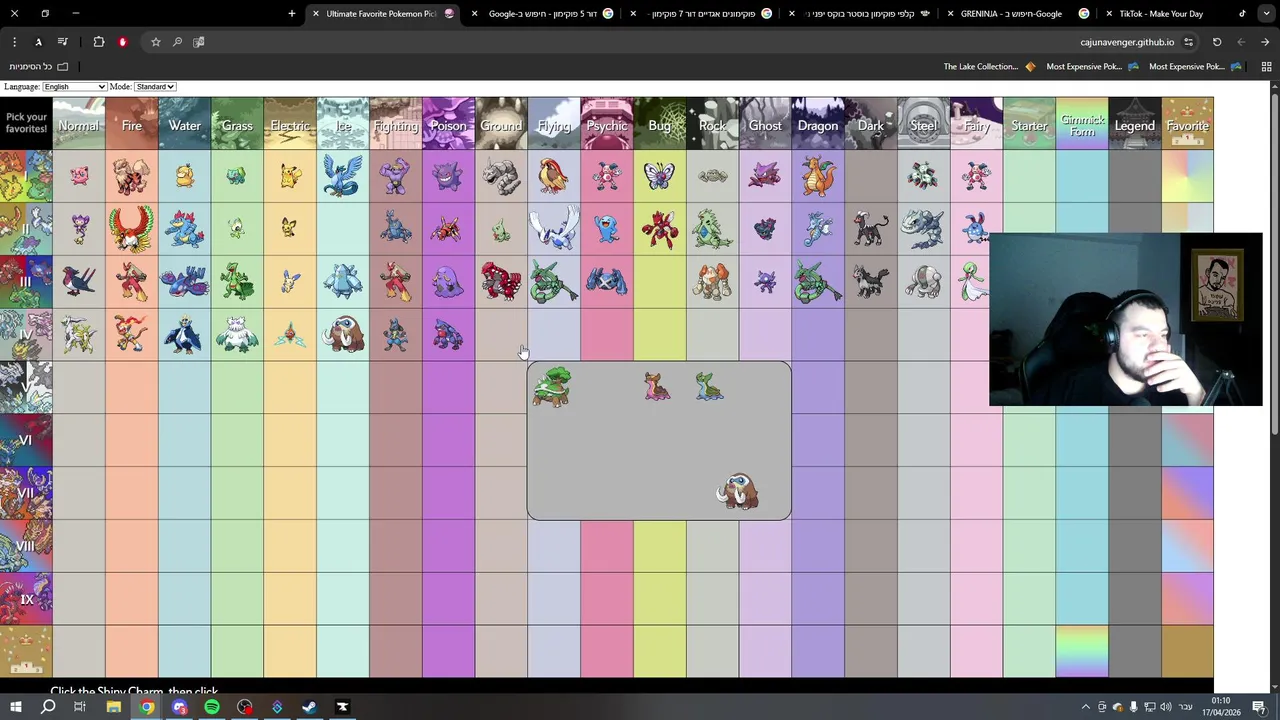Select Bulbasaur in the Grass column

pyautogui.click(x=236, y=177)
